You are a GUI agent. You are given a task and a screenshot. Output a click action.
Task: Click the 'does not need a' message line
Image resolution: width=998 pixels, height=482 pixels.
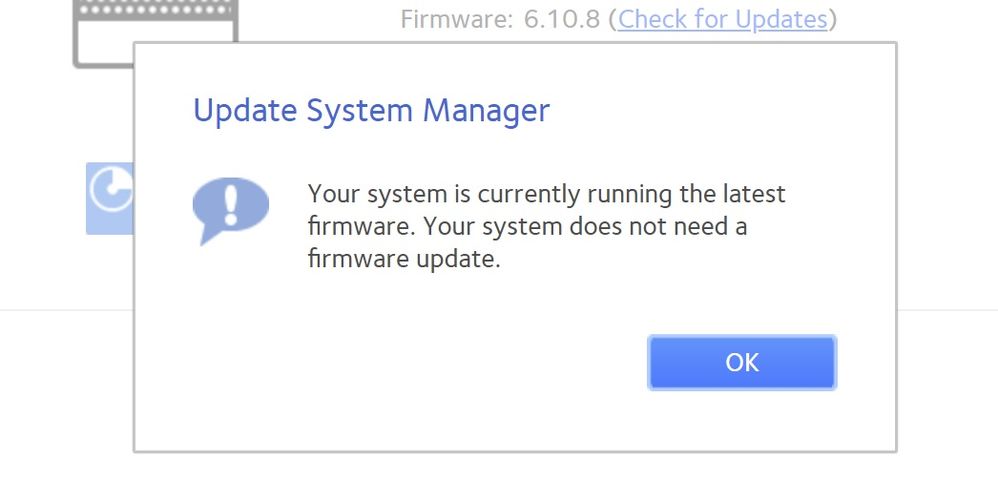pyautogui.click(x=528, y=226)
